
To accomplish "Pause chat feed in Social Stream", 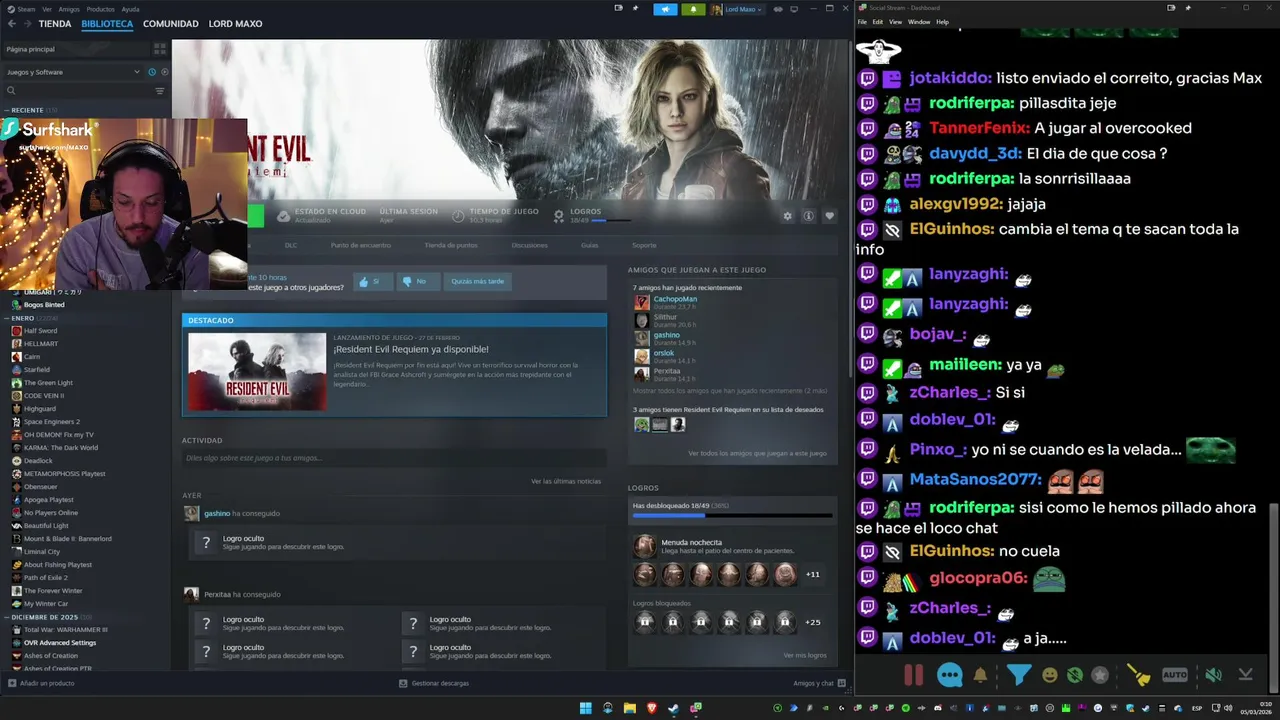I will 913,675.
